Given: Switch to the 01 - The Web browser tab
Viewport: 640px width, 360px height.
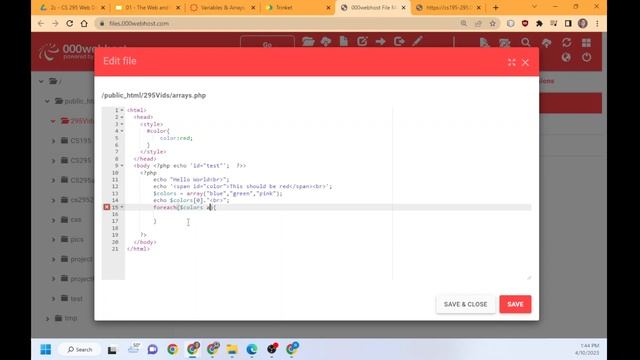Looking at the screenshot, I should click(x=148, y=7).
